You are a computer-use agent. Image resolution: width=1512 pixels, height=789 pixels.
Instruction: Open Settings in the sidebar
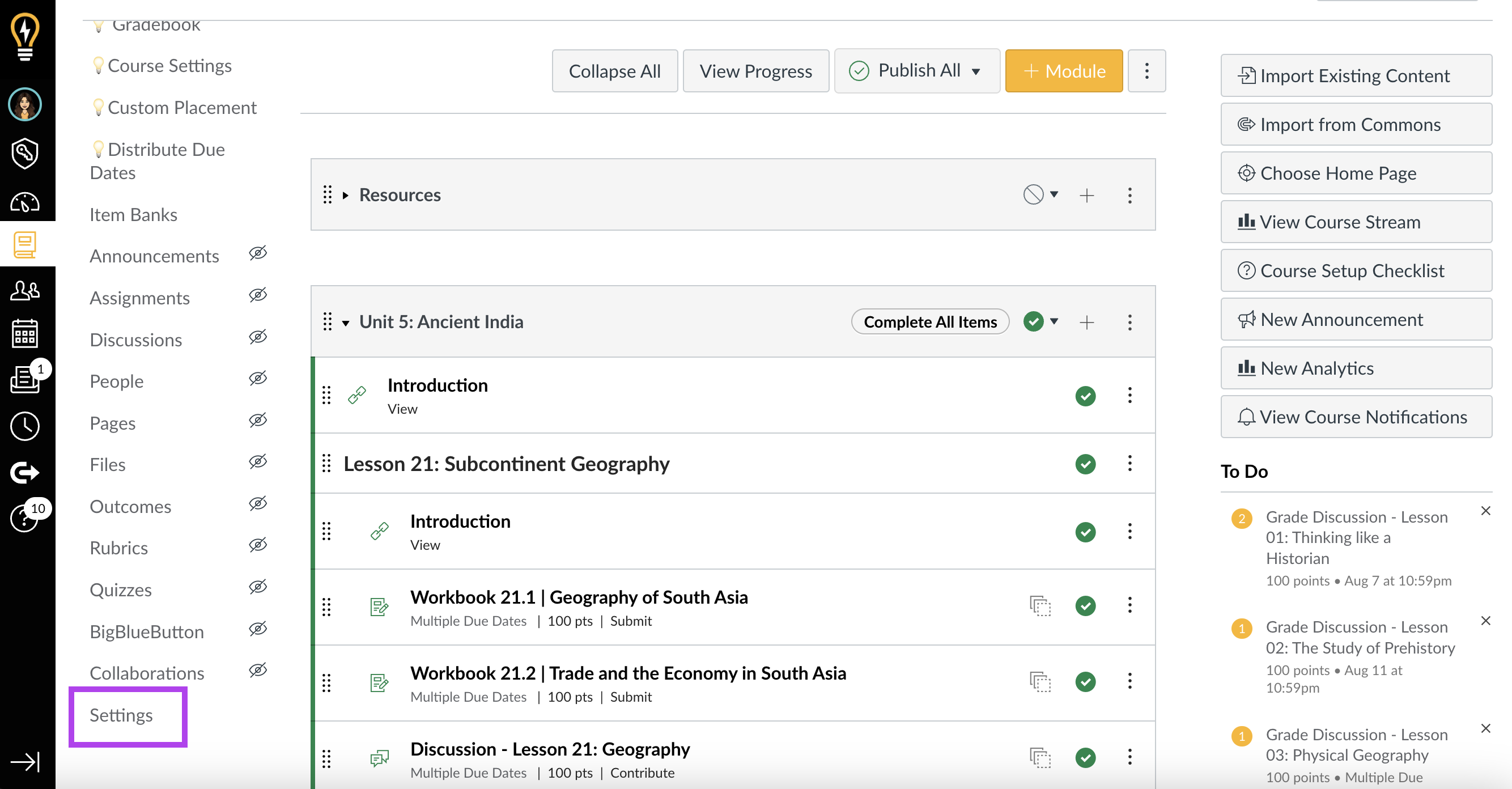click(x=121, y=713)
